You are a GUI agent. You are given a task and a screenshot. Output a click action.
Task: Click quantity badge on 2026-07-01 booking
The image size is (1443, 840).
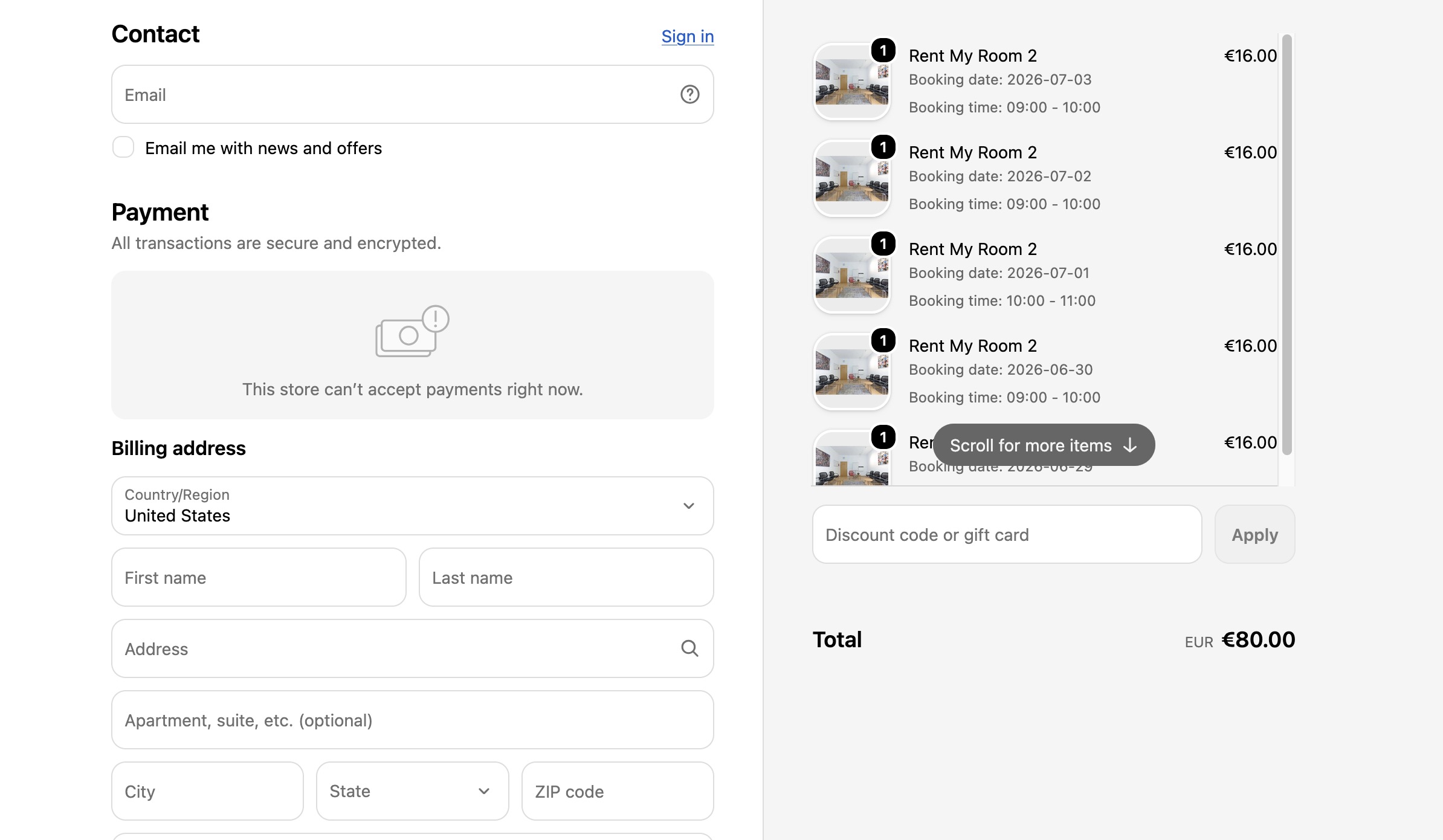(883, 244)
